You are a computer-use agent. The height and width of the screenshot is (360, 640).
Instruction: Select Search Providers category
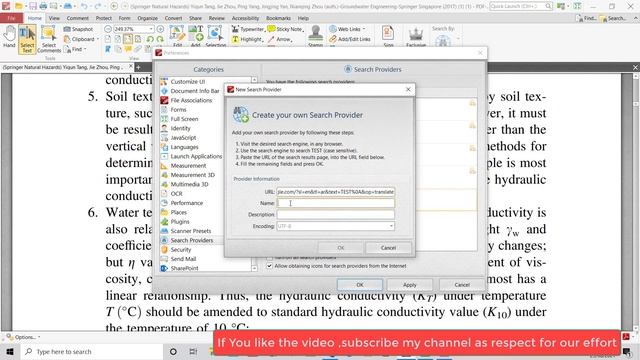pos(191,240)
